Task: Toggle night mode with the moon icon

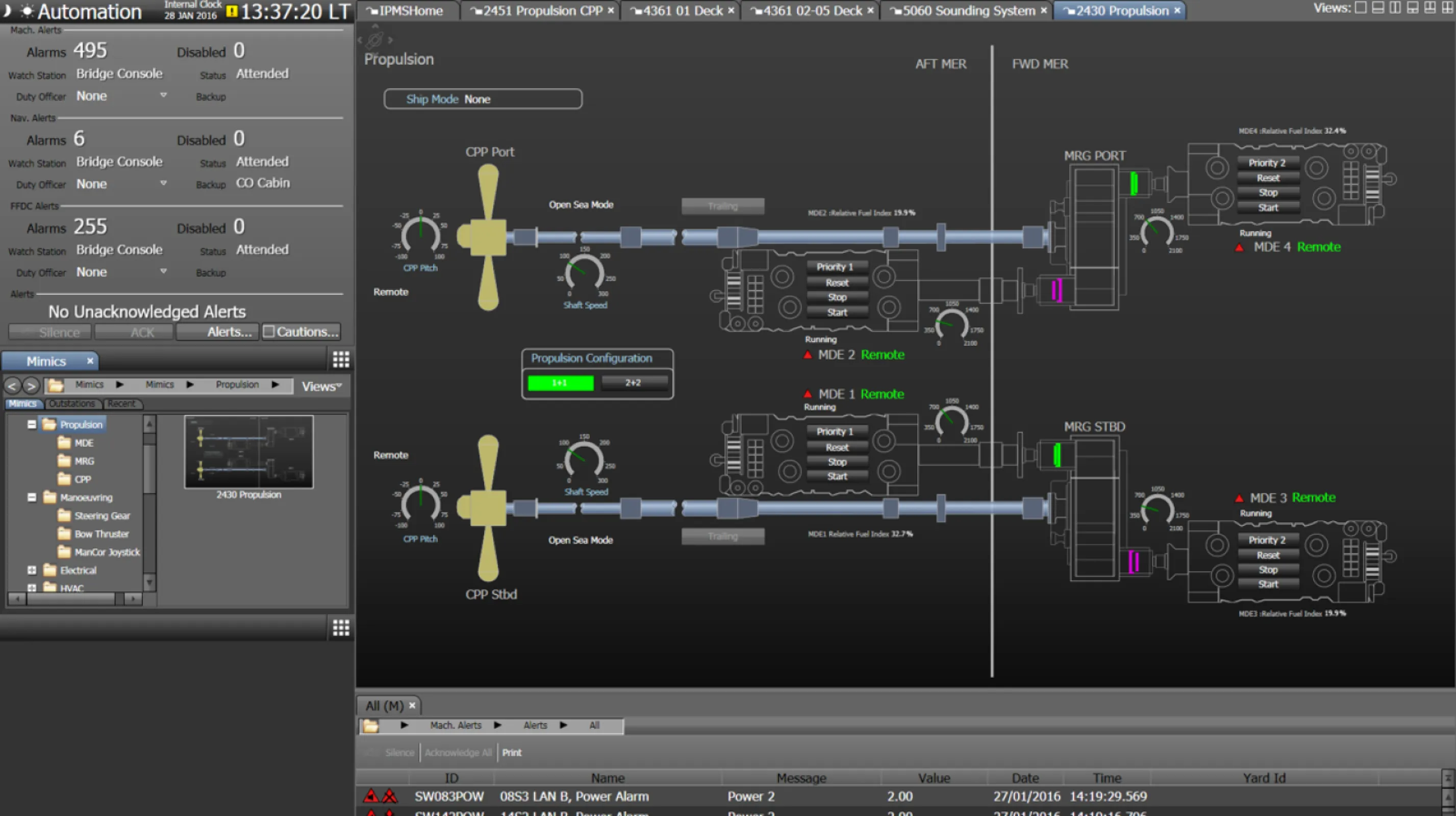Action: pos(7,10)
